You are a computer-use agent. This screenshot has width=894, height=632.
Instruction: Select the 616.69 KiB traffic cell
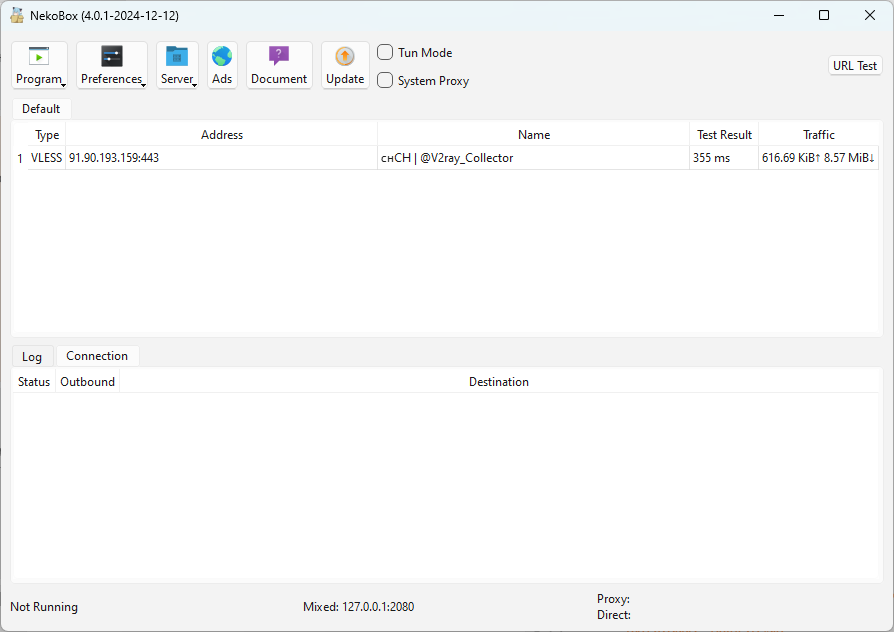[819, 158]
